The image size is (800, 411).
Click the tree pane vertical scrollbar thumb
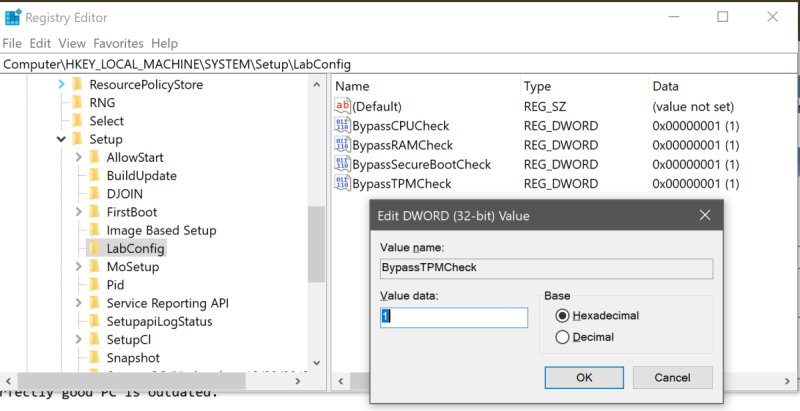[316, 244]
